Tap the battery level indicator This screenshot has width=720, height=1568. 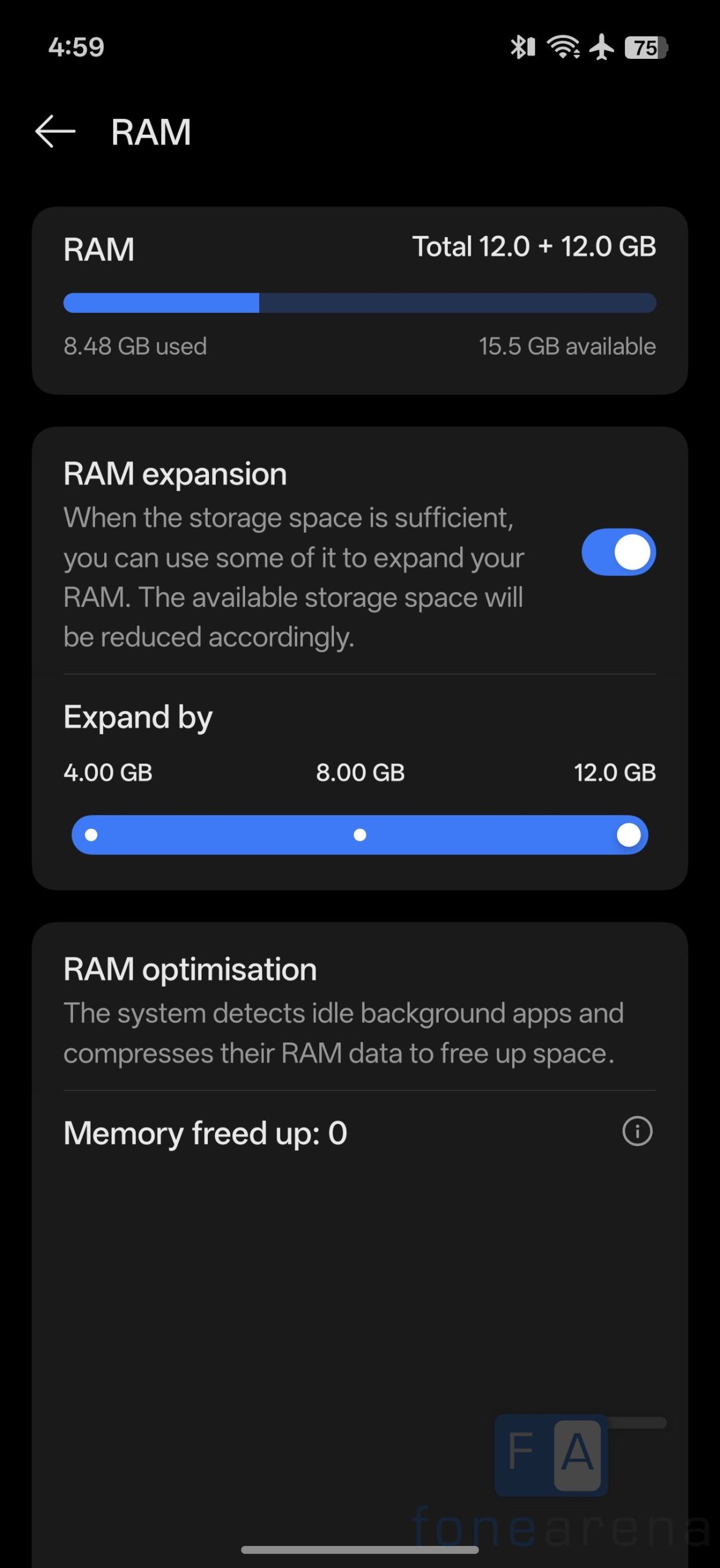click(x=646, y=47)
